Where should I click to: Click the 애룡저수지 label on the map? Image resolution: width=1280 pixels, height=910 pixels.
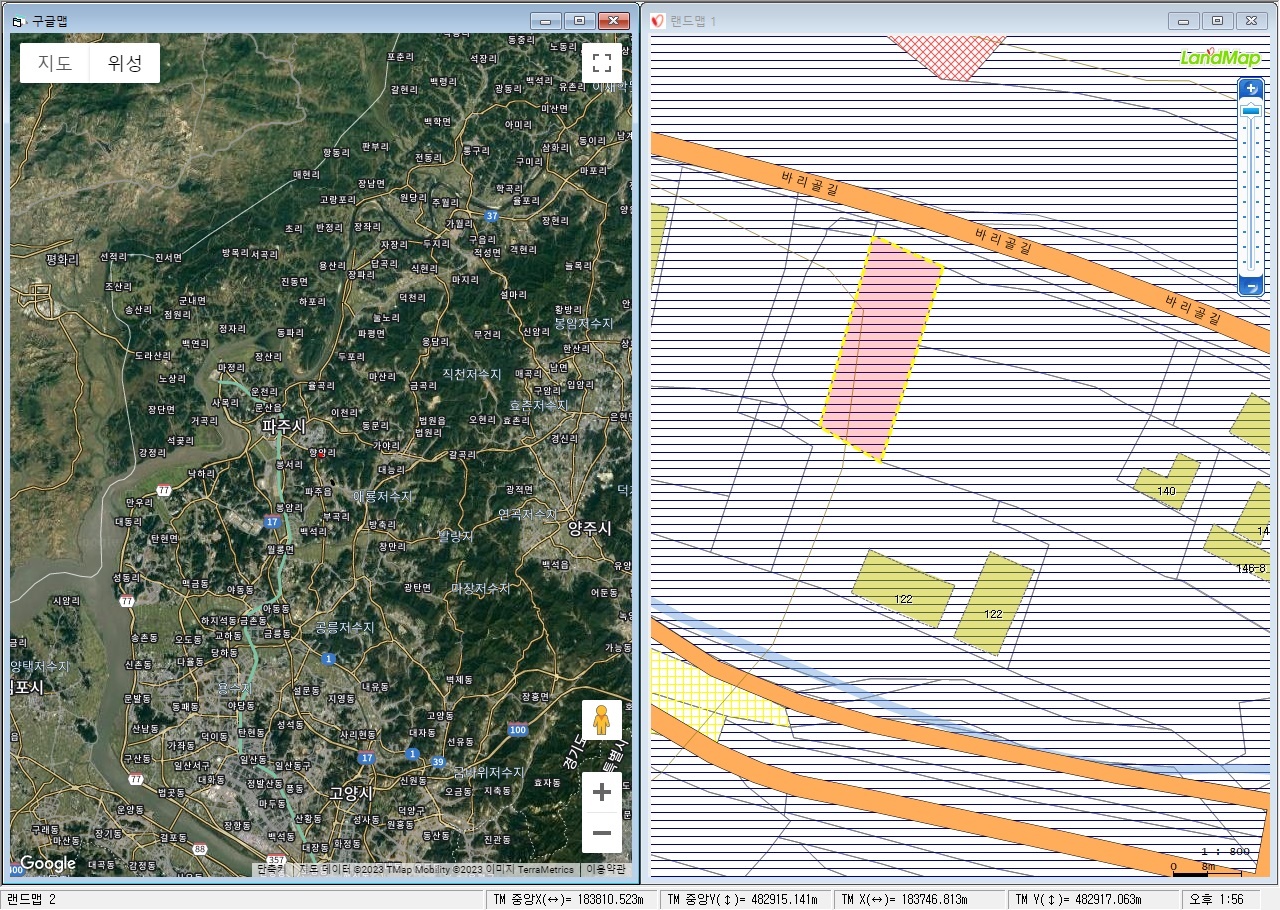tap(382, 496)
